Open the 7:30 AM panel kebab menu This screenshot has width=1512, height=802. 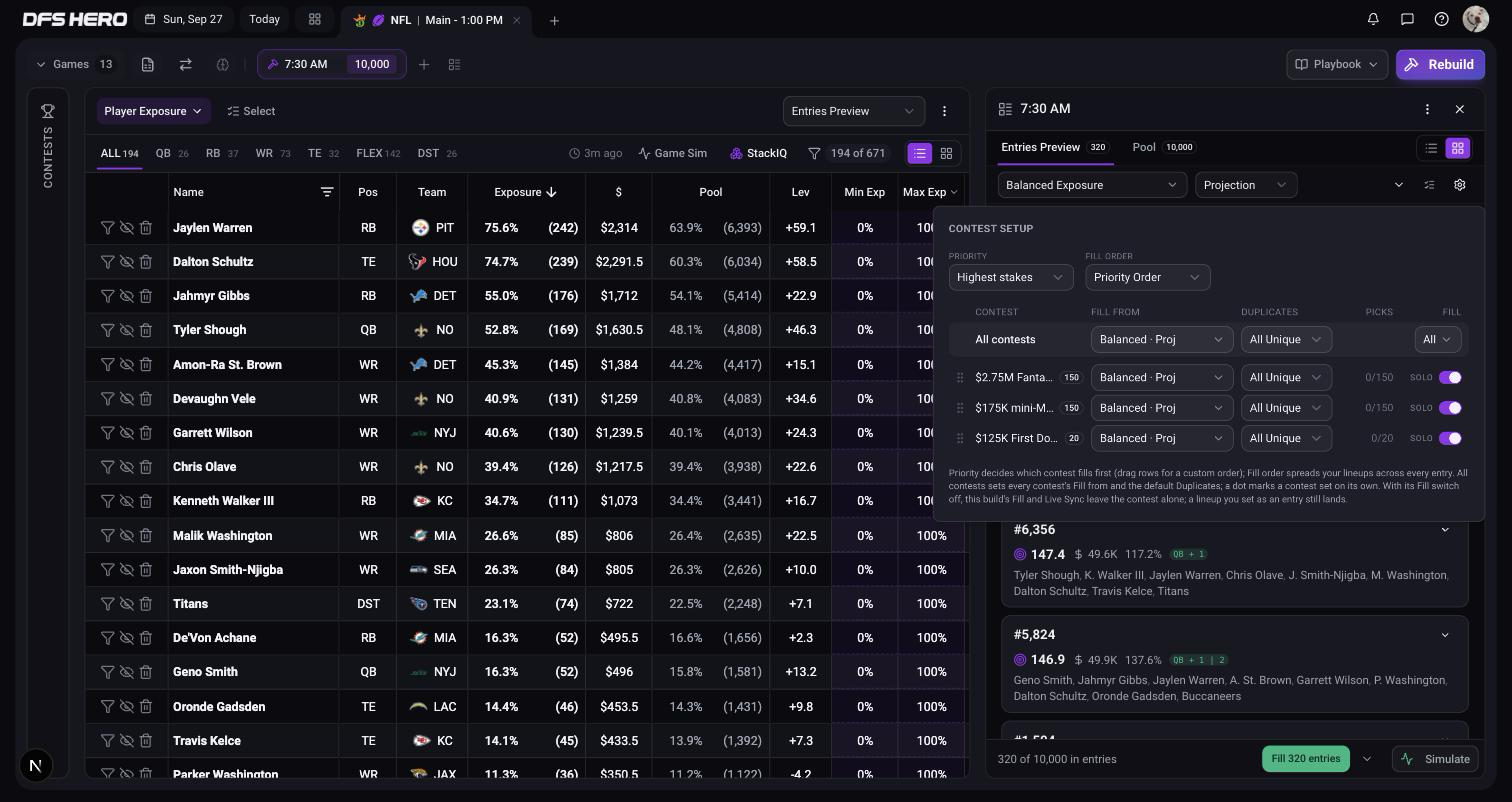tap(1427, 109)
